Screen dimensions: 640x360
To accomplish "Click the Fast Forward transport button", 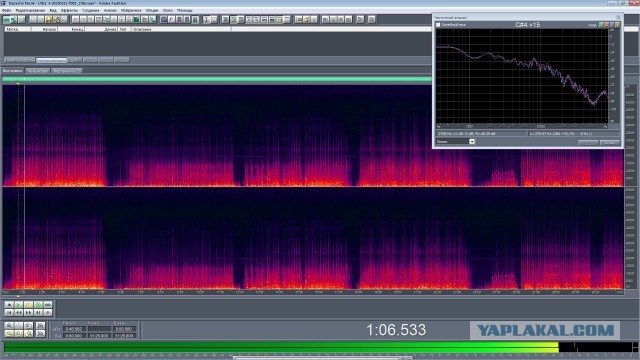I will pyautogui.click(x=28, y=313).
